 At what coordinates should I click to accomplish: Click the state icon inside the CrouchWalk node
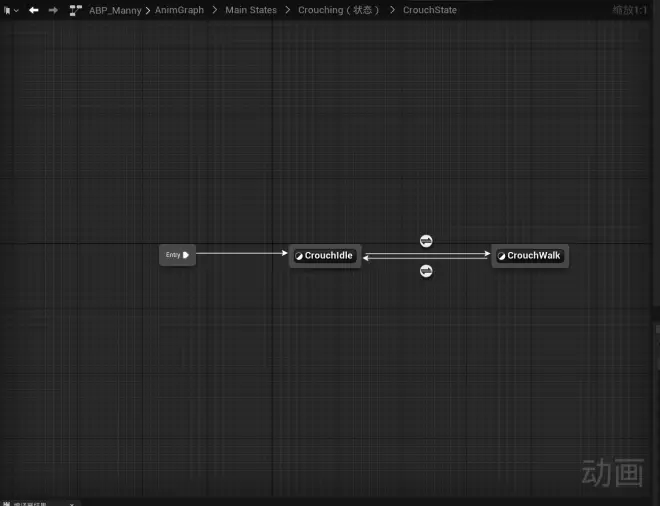pos(501,256)
